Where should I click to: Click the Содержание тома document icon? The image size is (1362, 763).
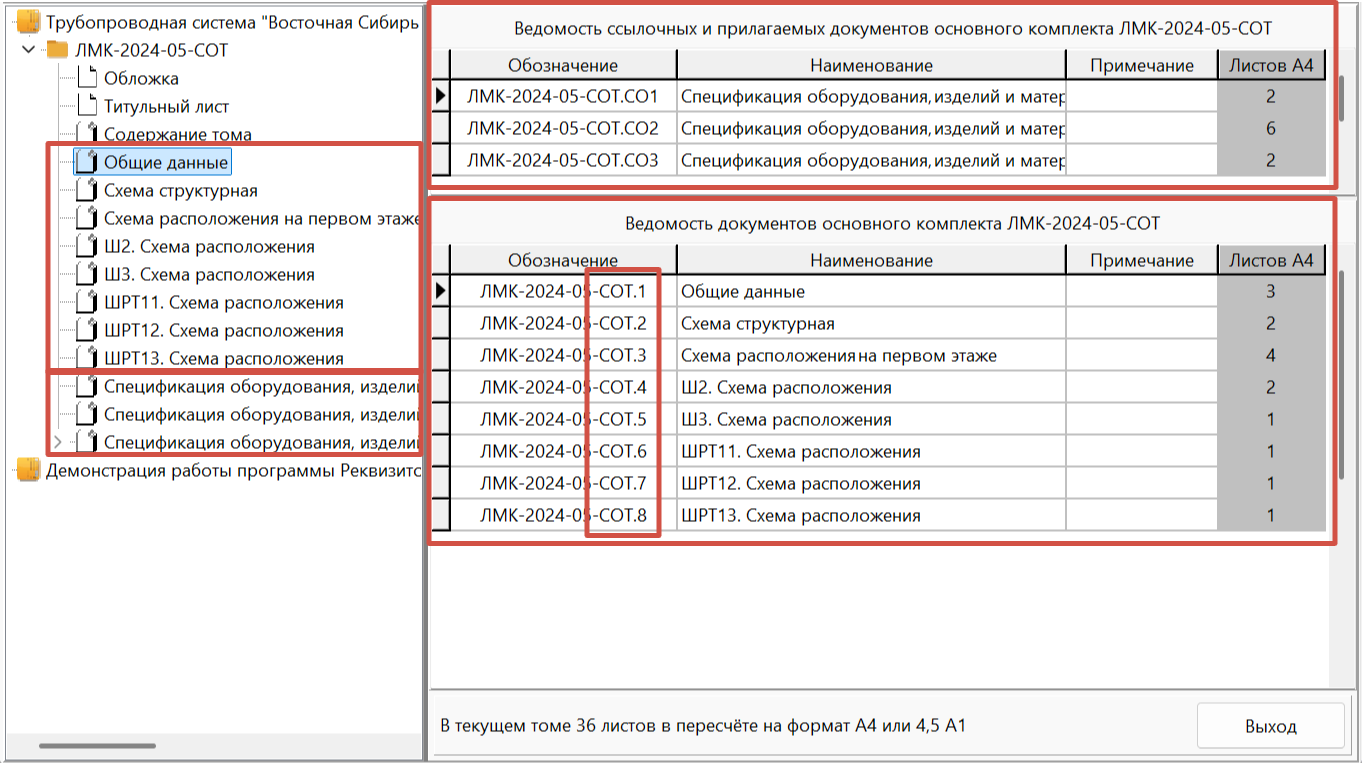click(88, 134)
